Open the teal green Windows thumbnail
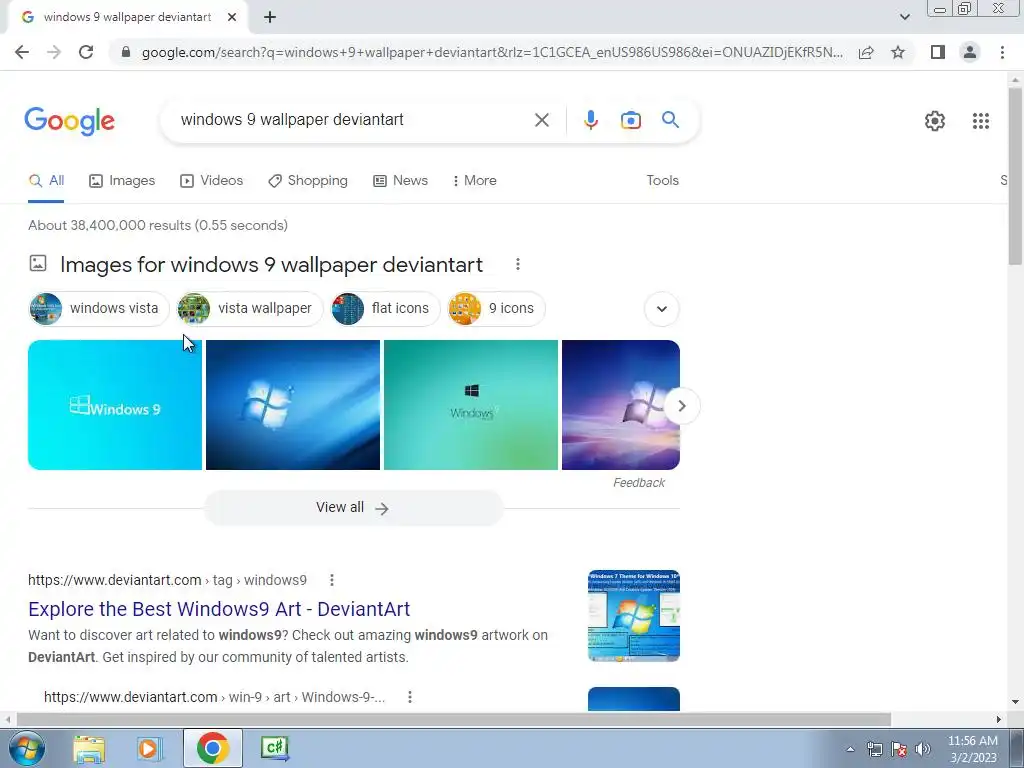1024x768 pixels. [x=471, y=405]
